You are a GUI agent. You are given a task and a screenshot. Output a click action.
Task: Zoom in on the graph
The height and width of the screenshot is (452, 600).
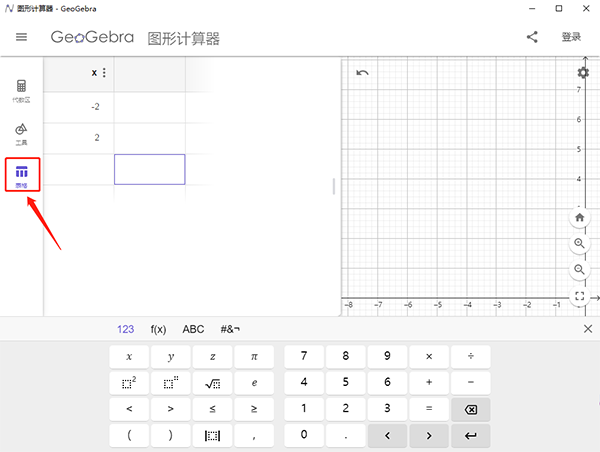pyautogui.click(x=579, y=243)
